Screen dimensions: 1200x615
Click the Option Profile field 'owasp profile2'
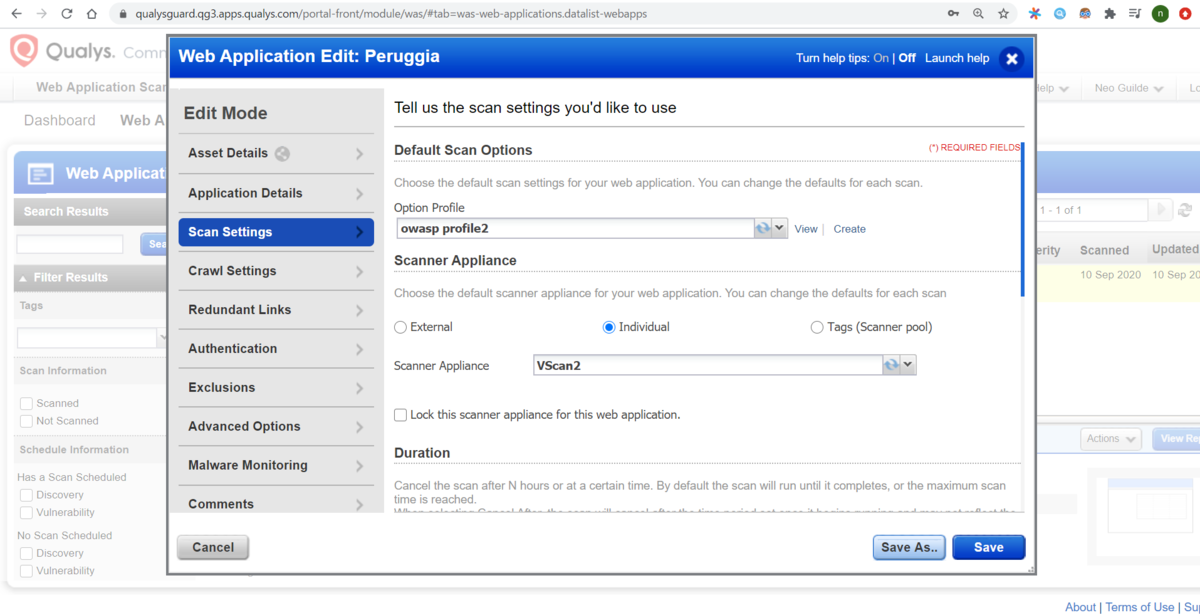tap(575, 228)
